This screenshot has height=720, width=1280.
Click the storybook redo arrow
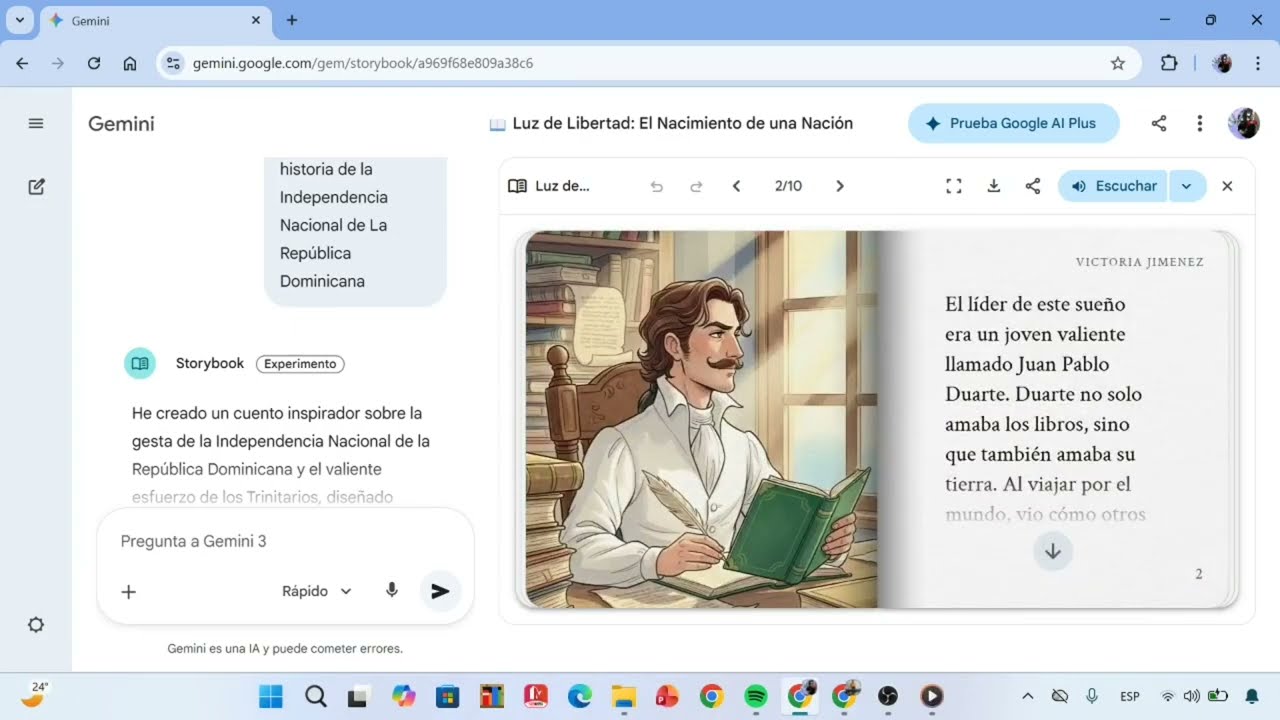[697, 186]
